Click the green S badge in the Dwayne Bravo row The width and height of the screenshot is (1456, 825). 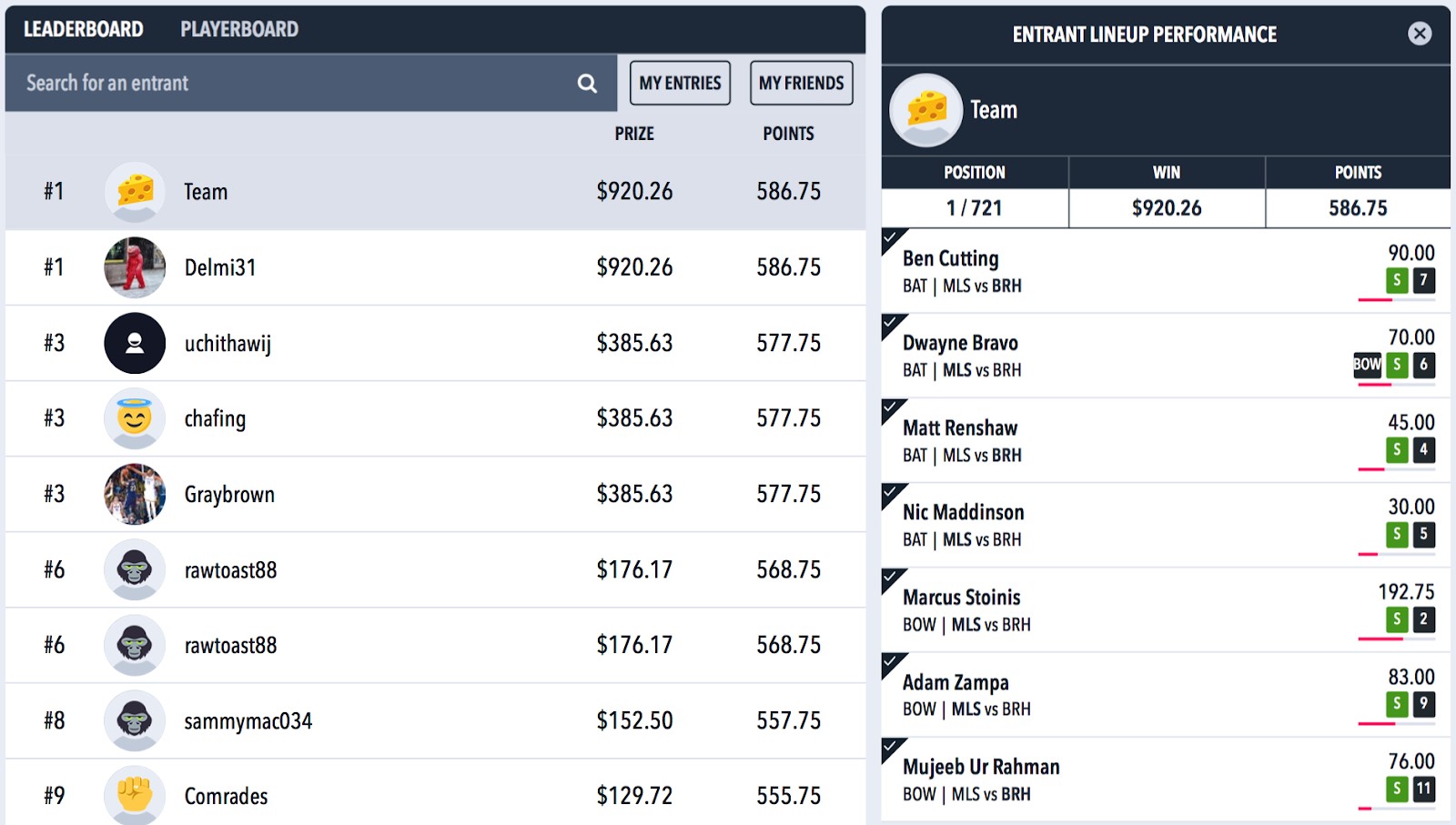tap(1397, 365)
